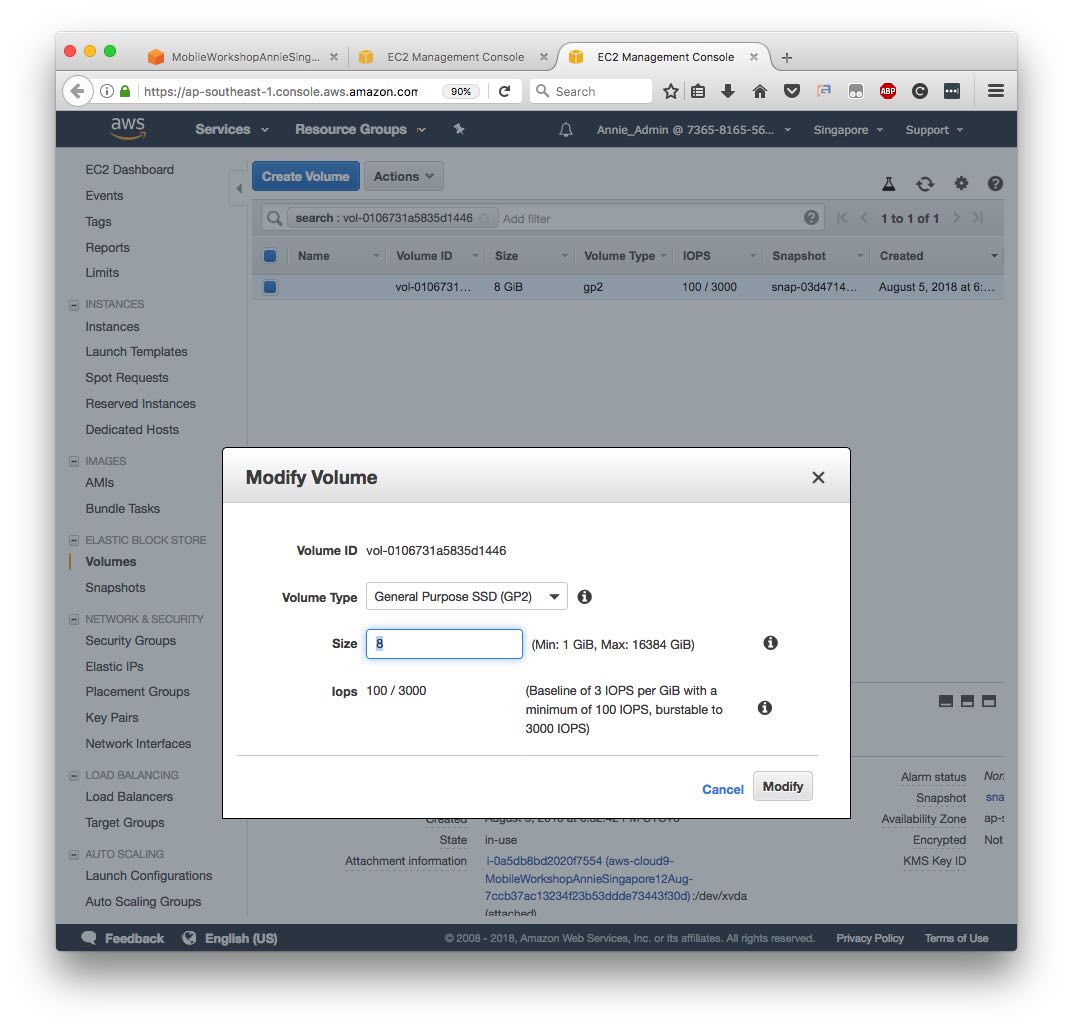Open EC2 Dashboard in sidebar
Image resolution: width=1073 pixels, height=1031 pixels.
point(129,169)
